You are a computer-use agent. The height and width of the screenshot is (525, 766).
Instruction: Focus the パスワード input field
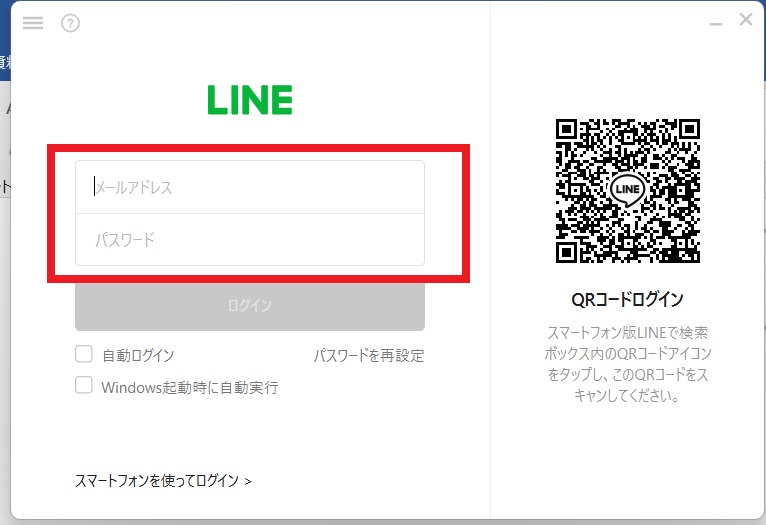[250, 240]
